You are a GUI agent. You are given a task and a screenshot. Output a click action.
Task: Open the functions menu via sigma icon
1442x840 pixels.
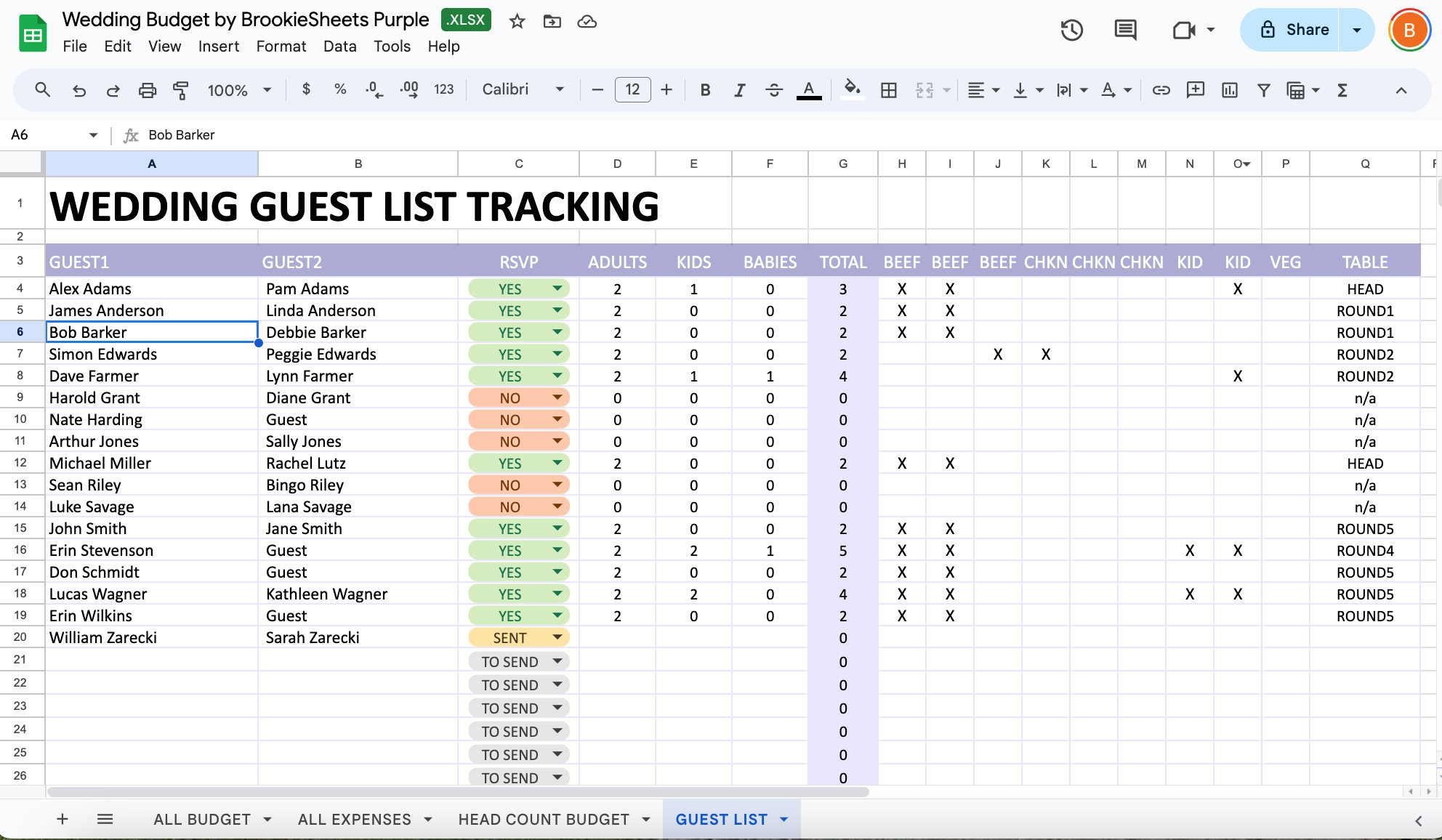tap(1342, 90)
